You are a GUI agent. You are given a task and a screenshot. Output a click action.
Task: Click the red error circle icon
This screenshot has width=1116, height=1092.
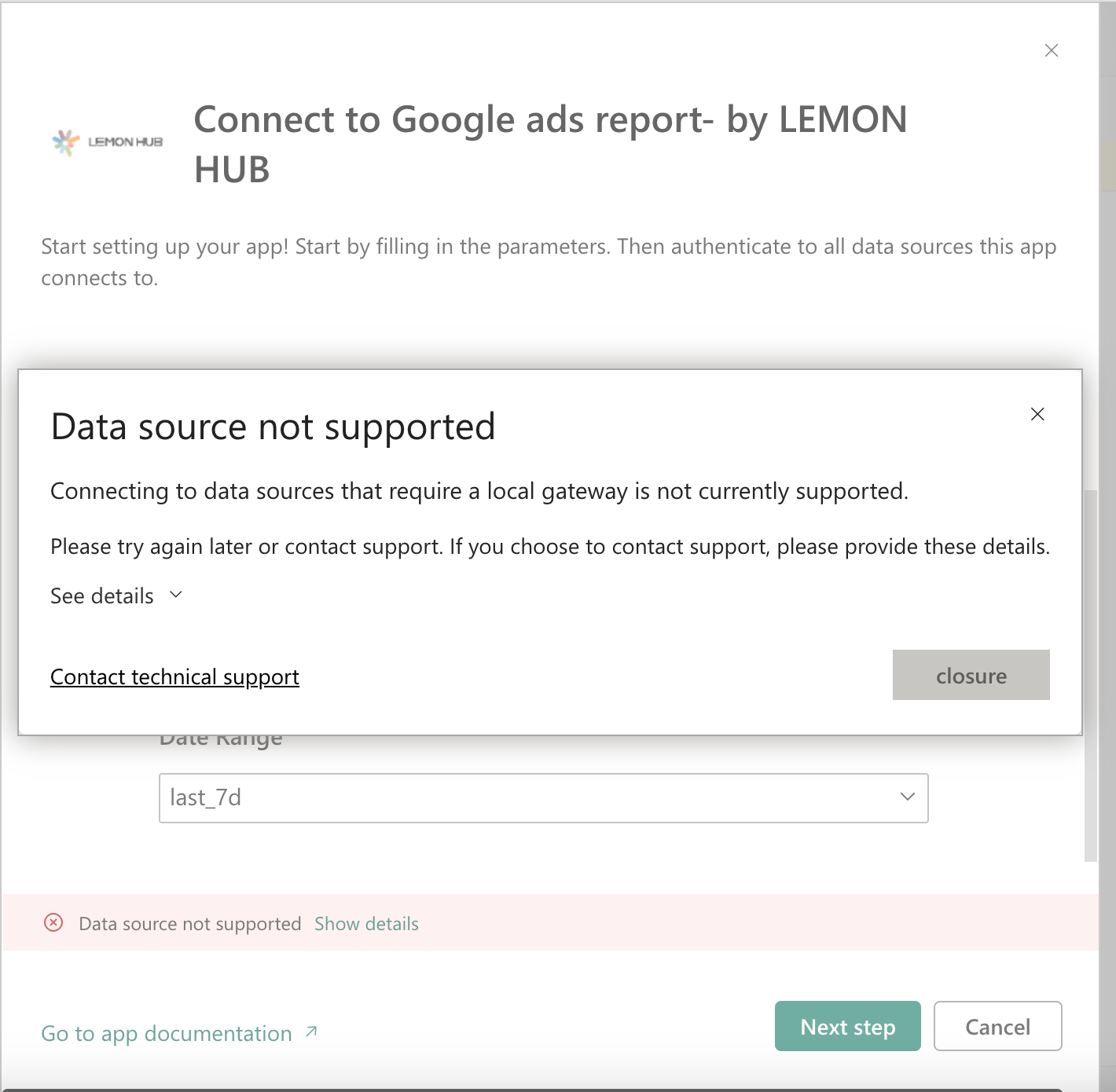point(53,922)
